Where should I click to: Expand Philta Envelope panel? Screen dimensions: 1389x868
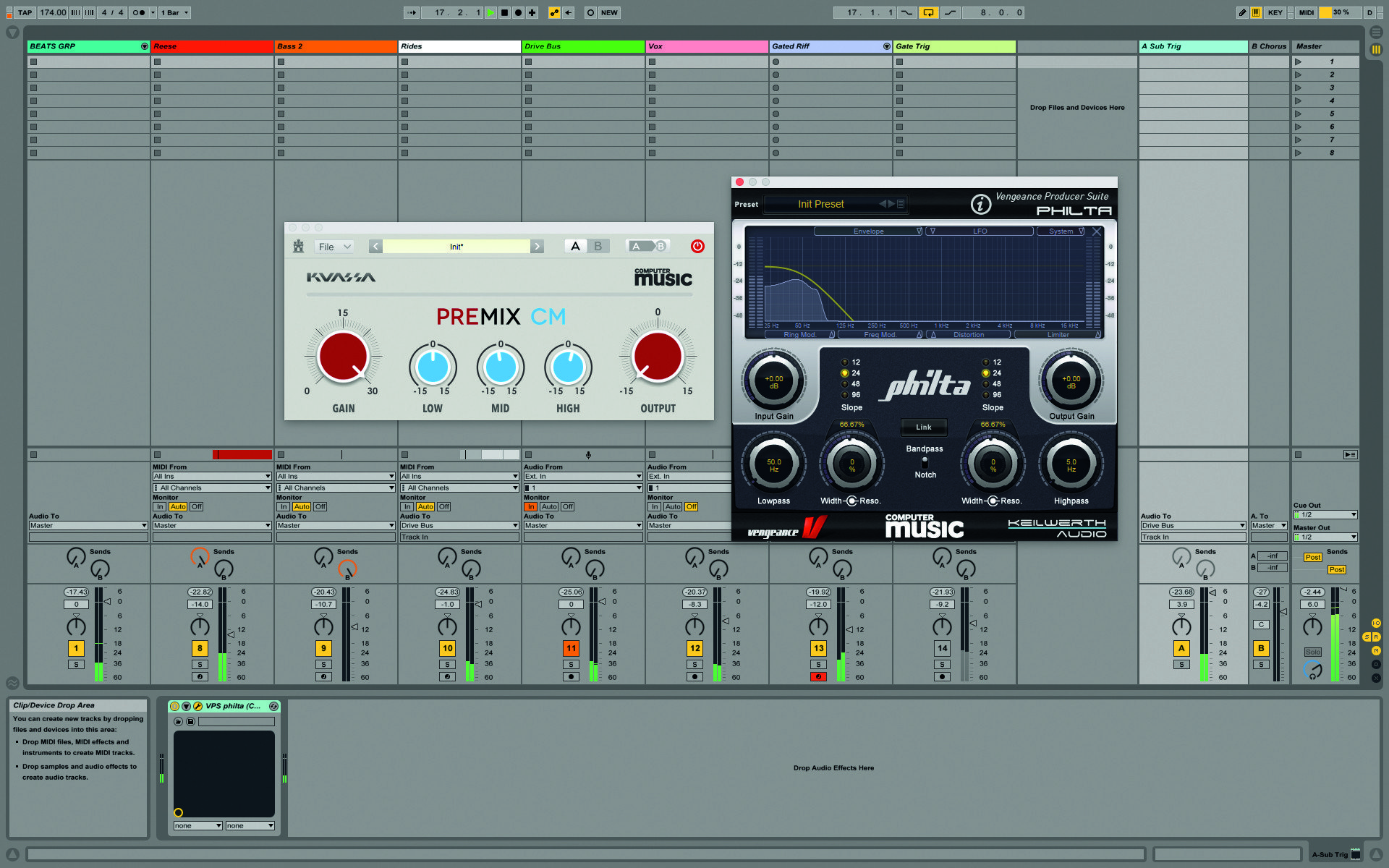[868, 231]
